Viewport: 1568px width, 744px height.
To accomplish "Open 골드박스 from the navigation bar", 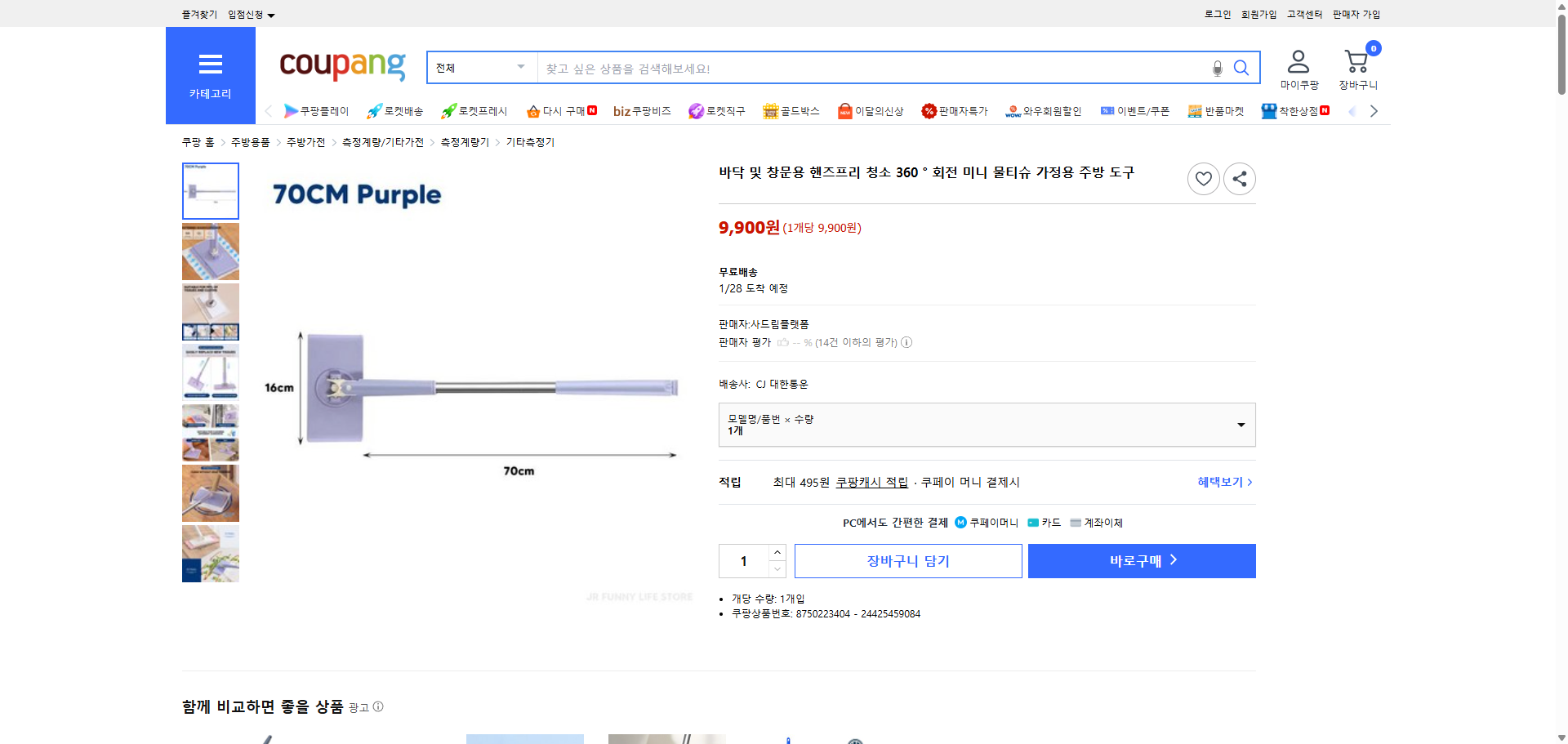I will (791, 110).
